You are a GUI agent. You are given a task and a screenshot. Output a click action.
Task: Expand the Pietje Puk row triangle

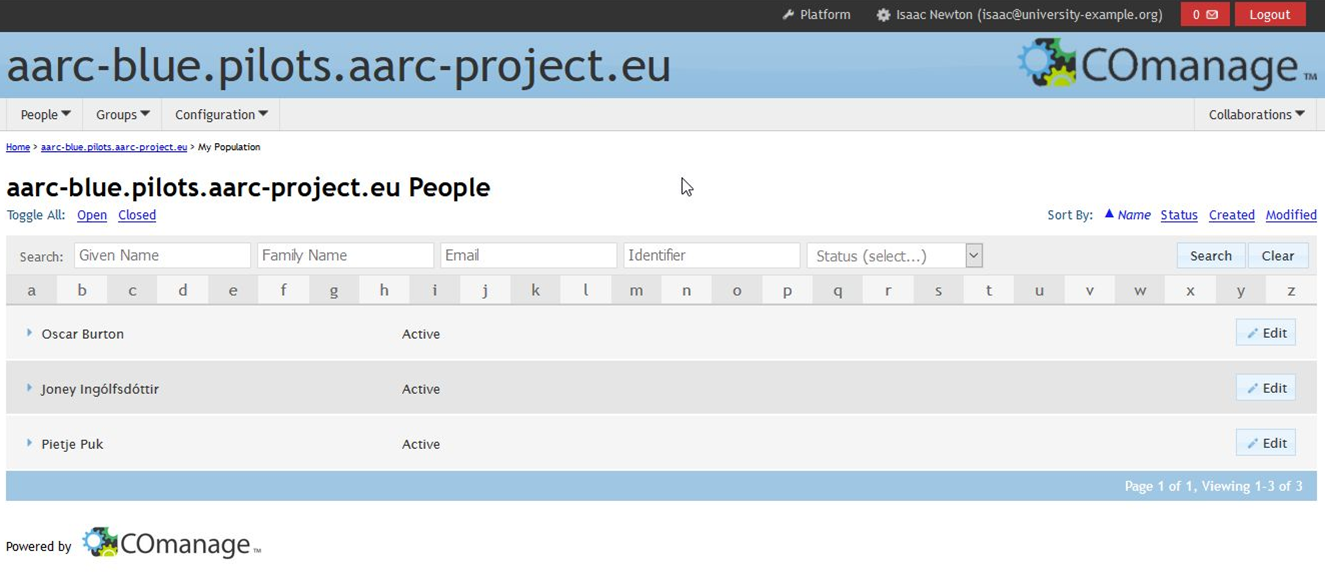coord(29,443)
